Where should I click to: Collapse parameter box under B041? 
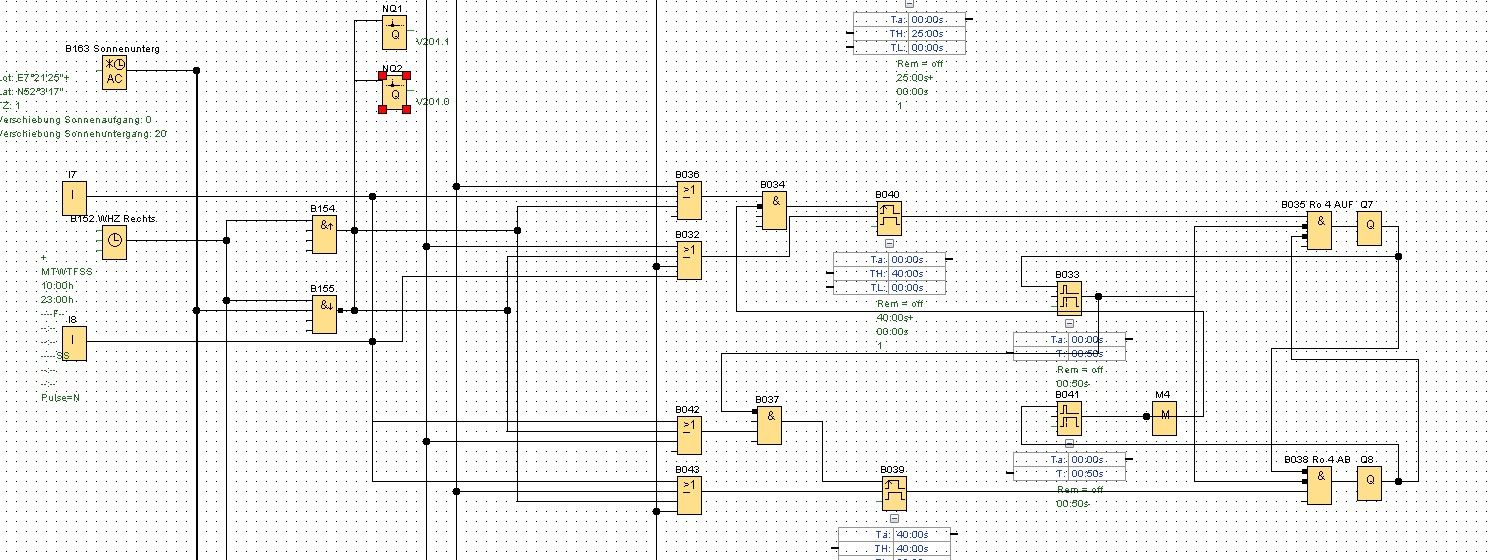click(x=1069, y=444)
